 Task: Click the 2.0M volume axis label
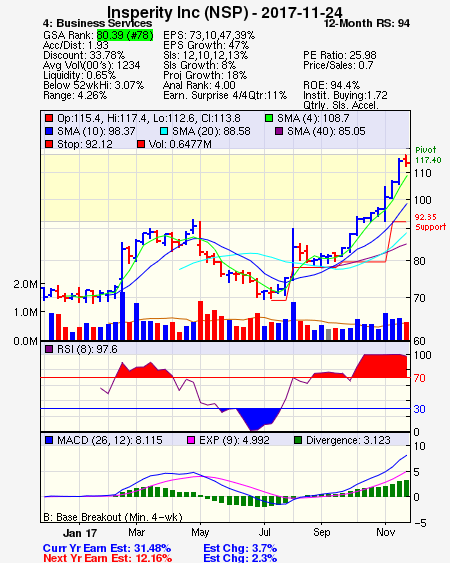pyautogui.click(x=25, y=284)
